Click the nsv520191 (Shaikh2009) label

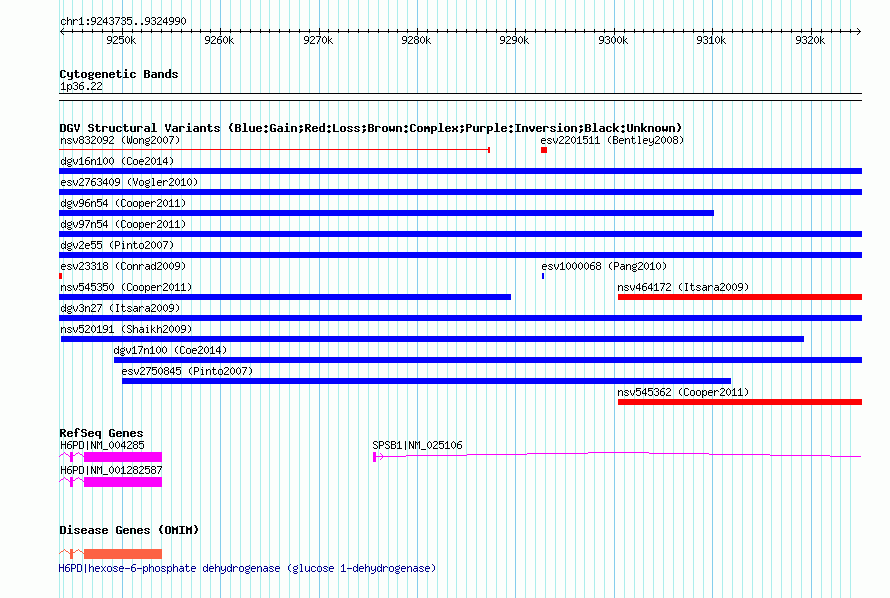126,329
